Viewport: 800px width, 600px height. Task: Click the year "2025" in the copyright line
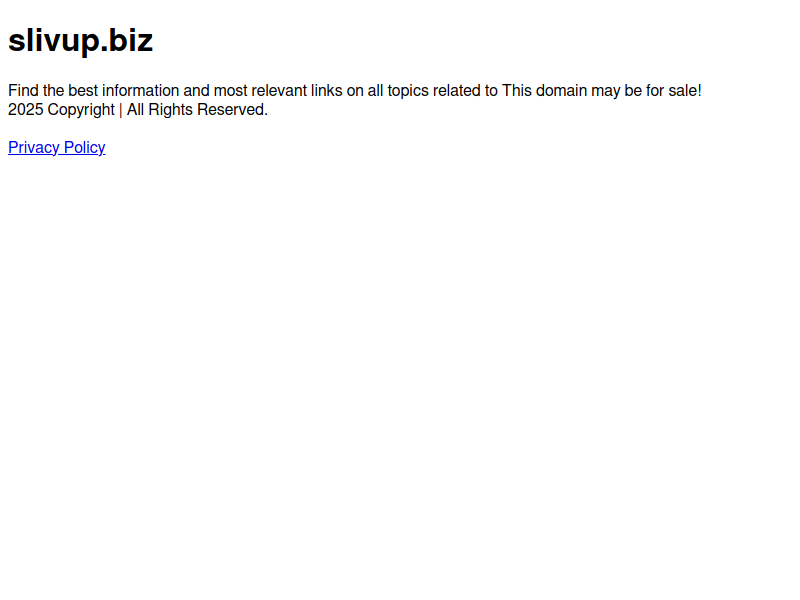[x=26, y=110]
